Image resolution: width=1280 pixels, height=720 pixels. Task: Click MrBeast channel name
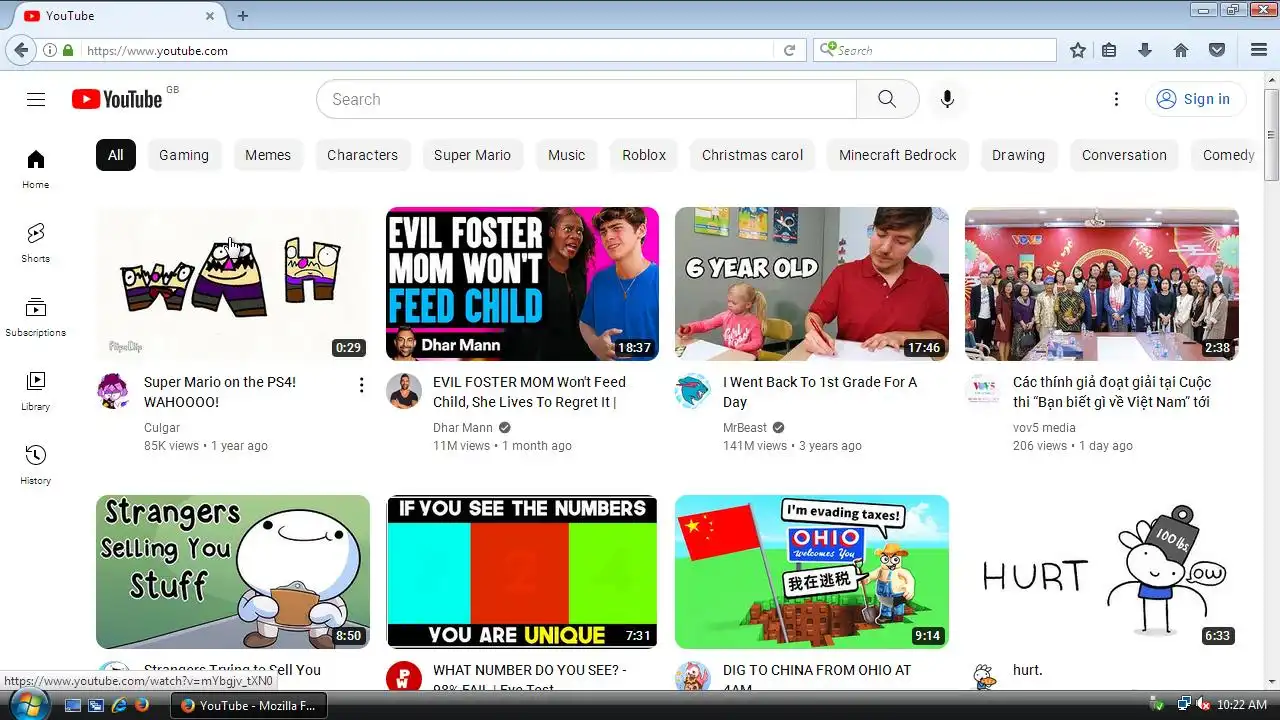click(745, 428)
